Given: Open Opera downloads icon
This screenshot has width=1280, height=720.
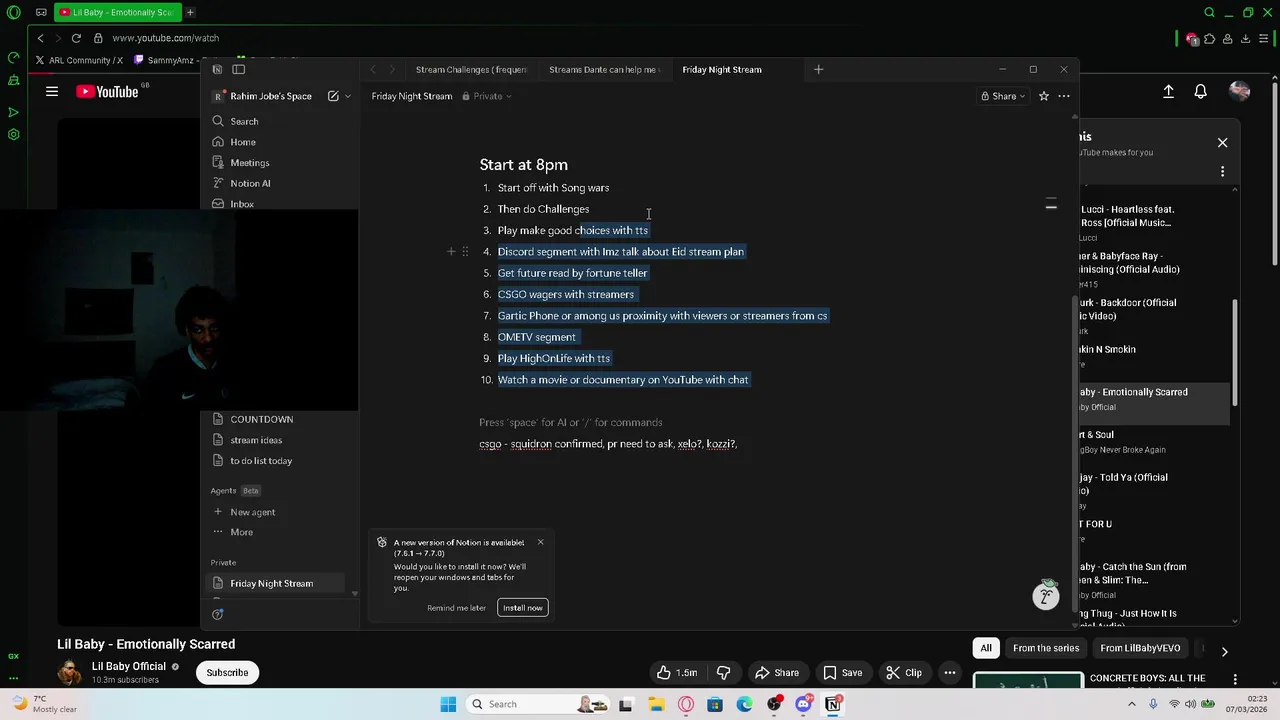Looking at the screenshot, I should 1246,38.
